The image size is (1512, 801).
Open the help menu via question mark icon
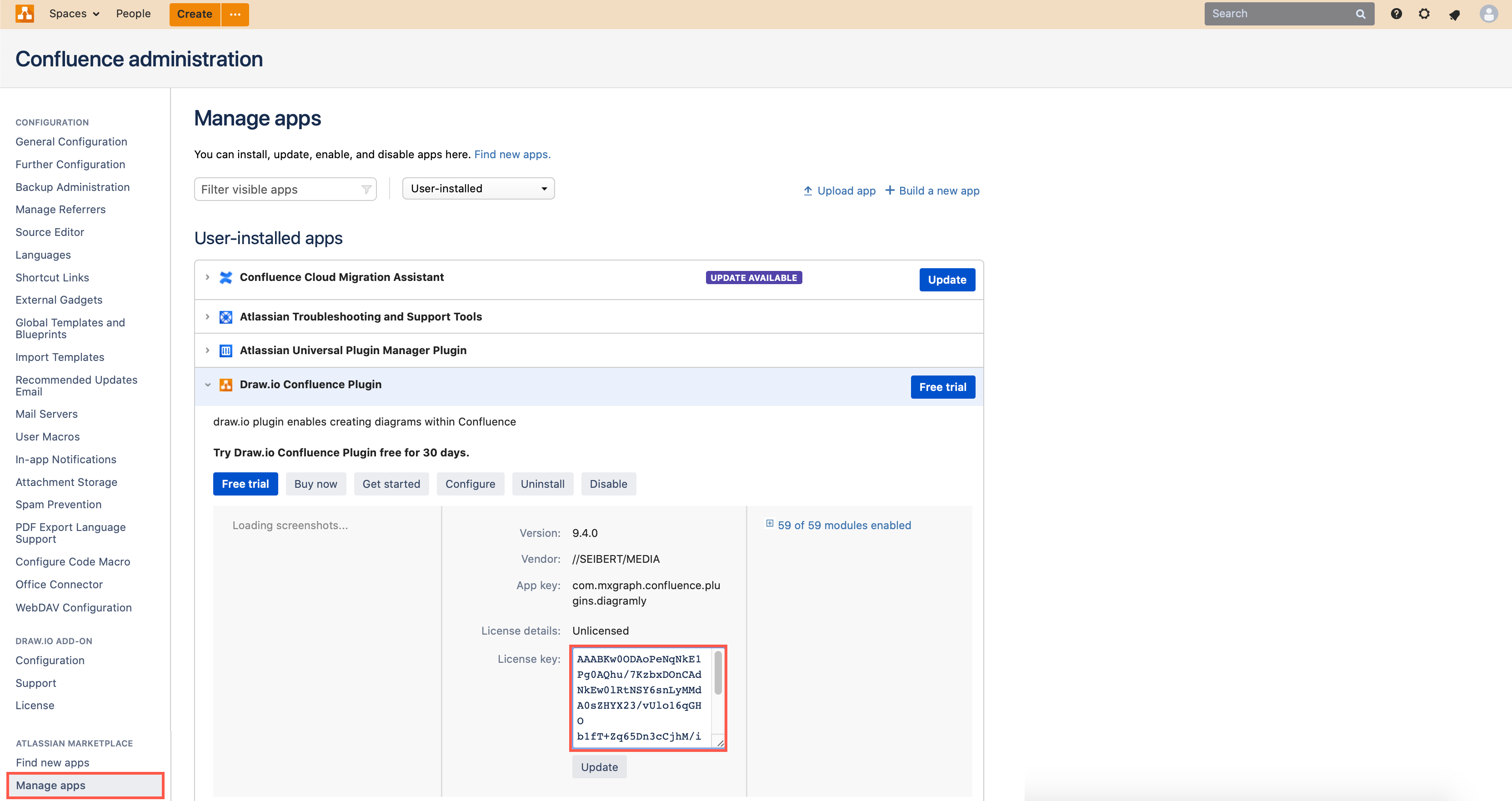tap(1397, 14)
